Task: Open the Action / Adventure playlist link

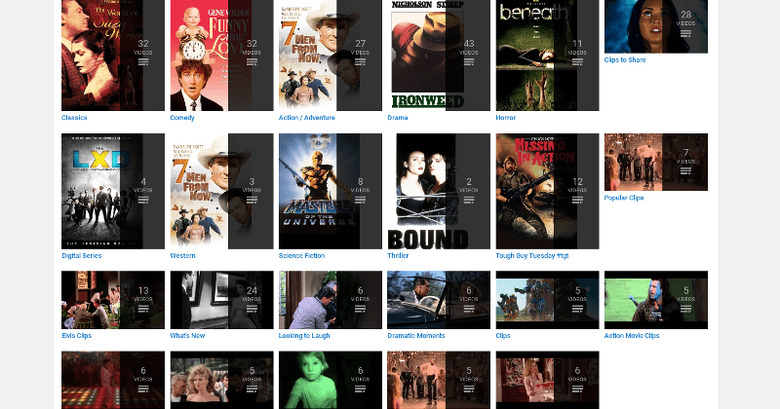Action: (x=307, y=118)
